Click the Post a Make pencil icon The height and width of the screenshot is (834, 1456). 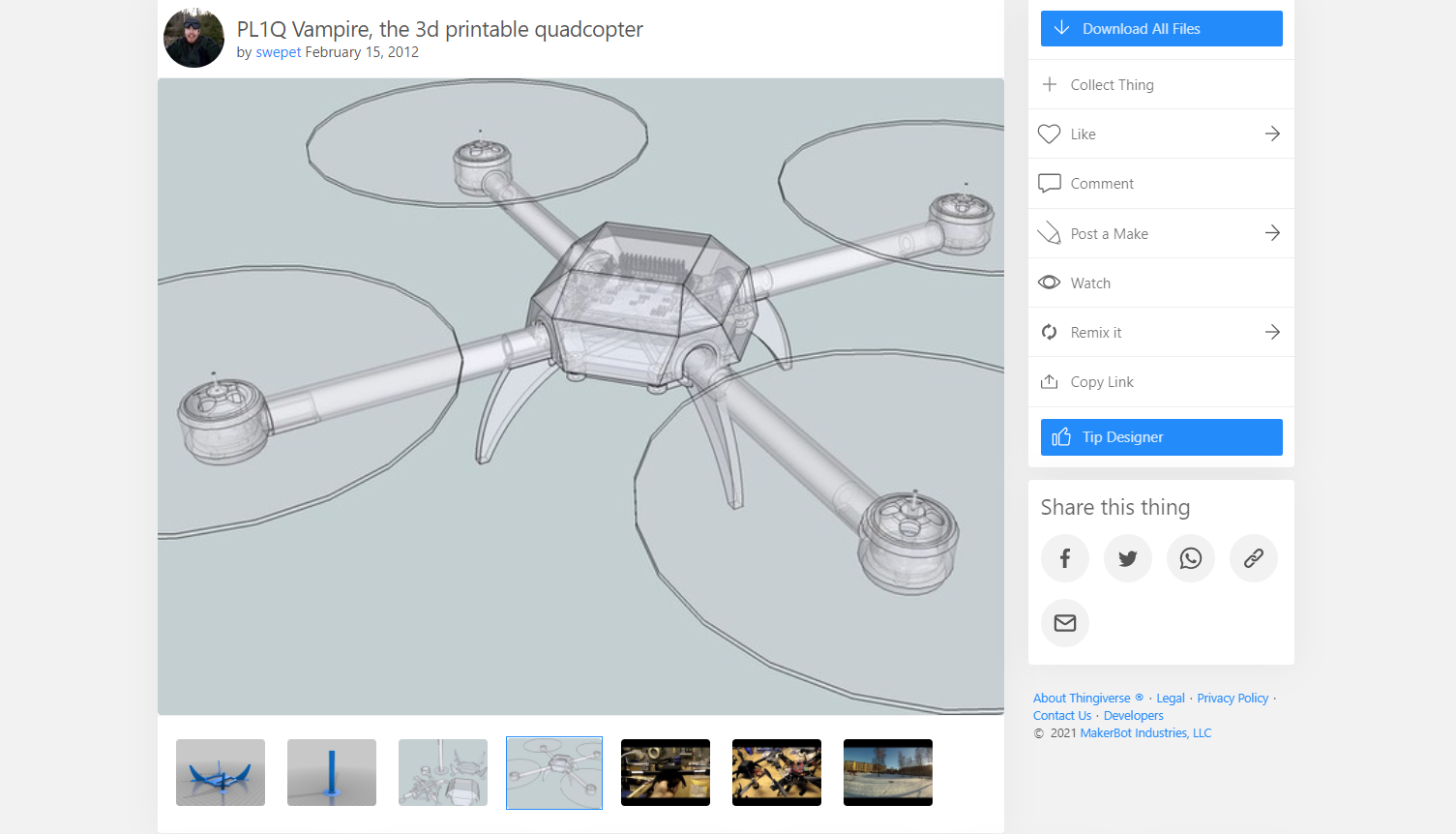click(x=1049, y=233)
